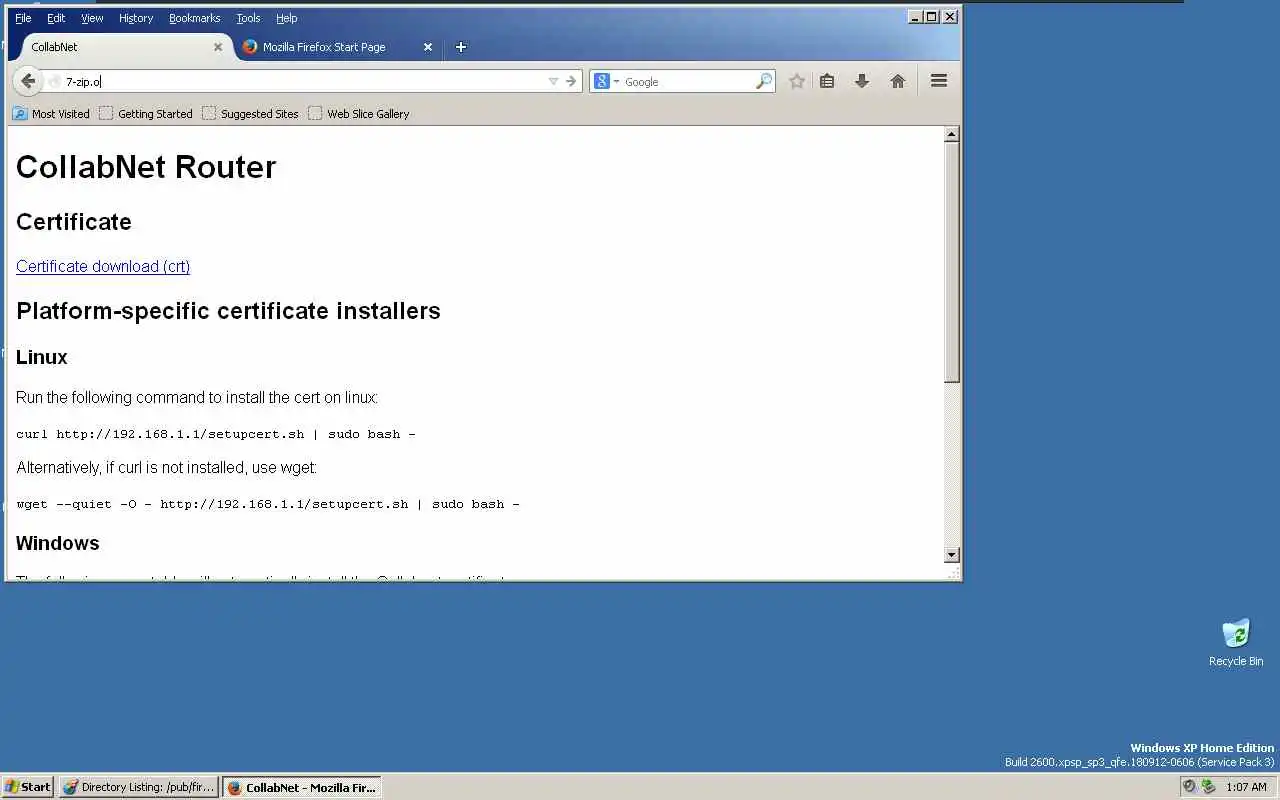1280x800 pixels.
Task: Open the Edit menu
Action: 56,18
